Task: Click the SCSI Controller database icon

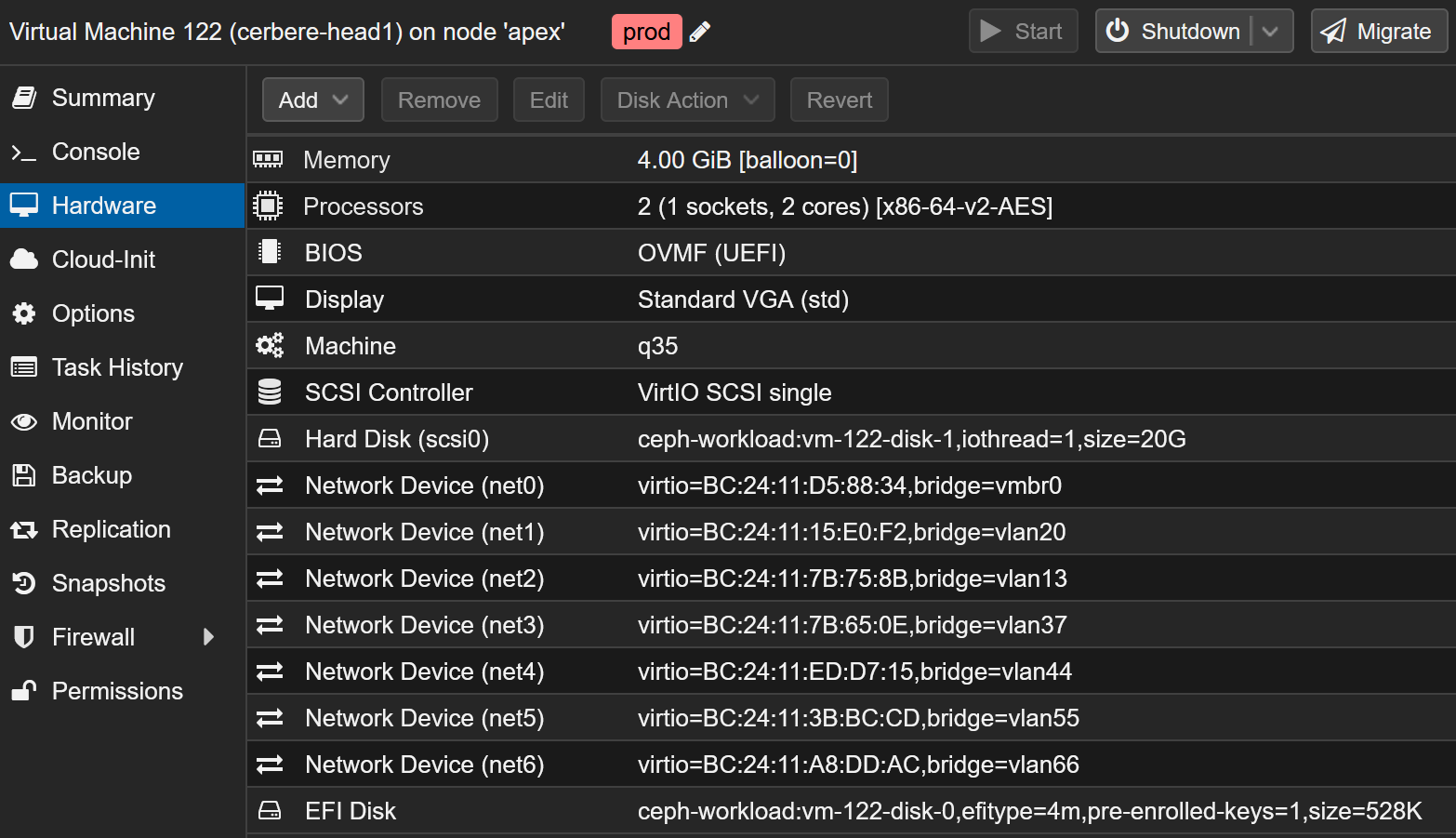Action: pos(270,392)
